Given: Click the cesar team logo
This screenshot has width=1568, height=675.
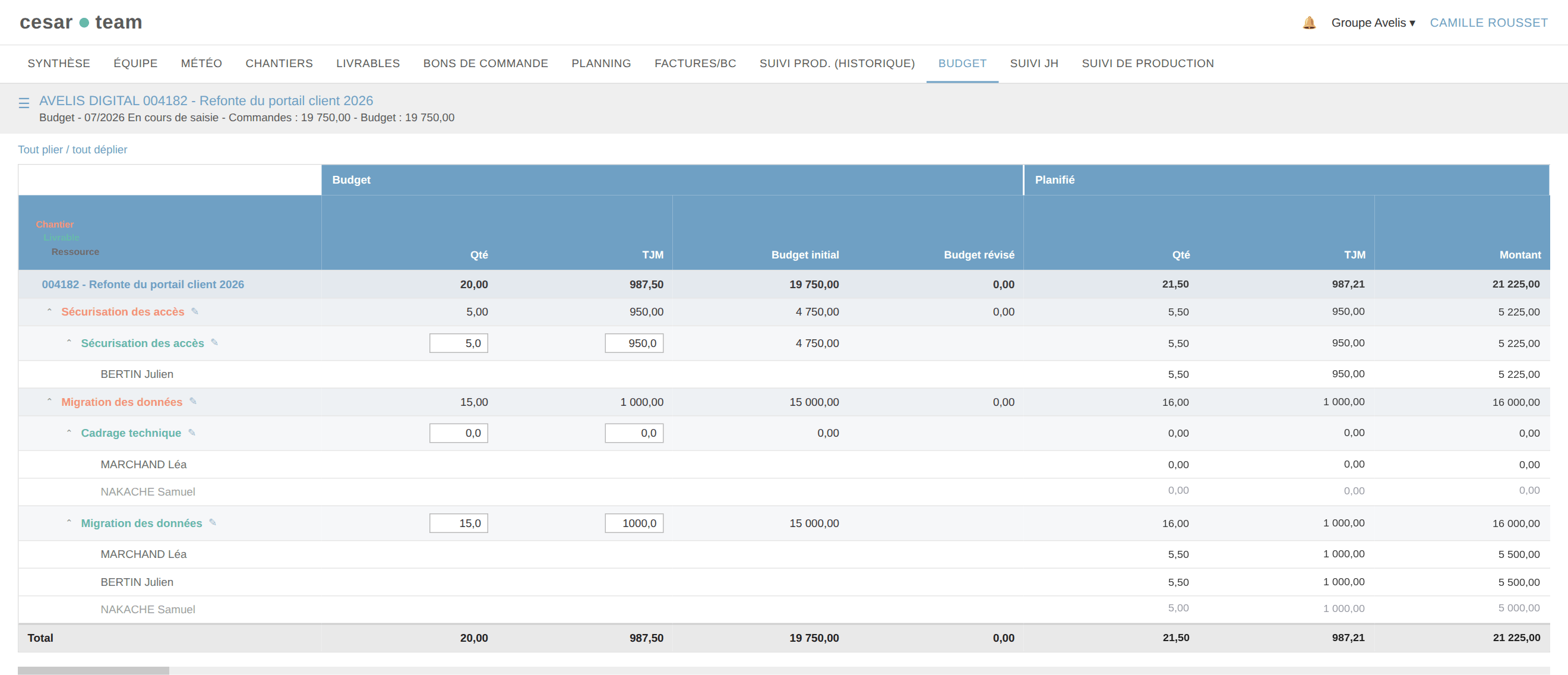Looking at the screenshot, I should [x=81, y=22].
